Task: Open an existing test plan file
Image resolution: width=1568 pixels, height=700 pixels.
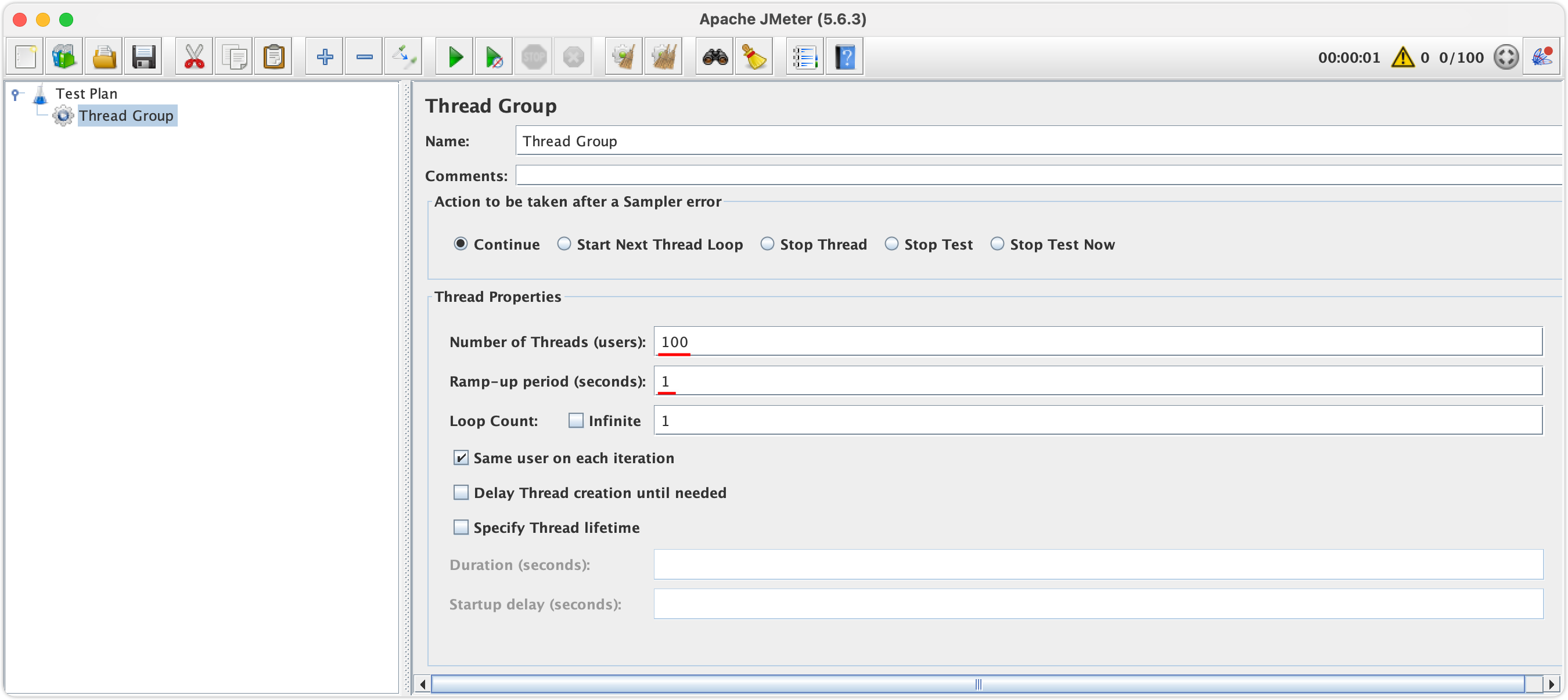Action: click(103, 56)
